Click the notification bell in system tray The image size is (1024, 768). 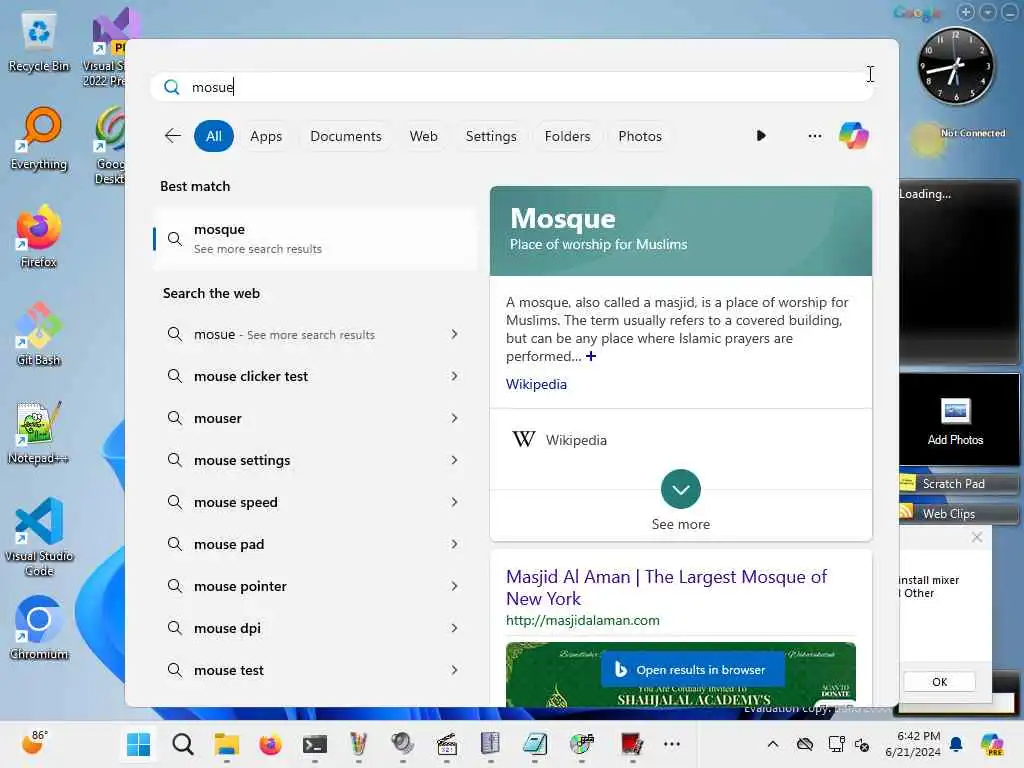tap(956, 744)
